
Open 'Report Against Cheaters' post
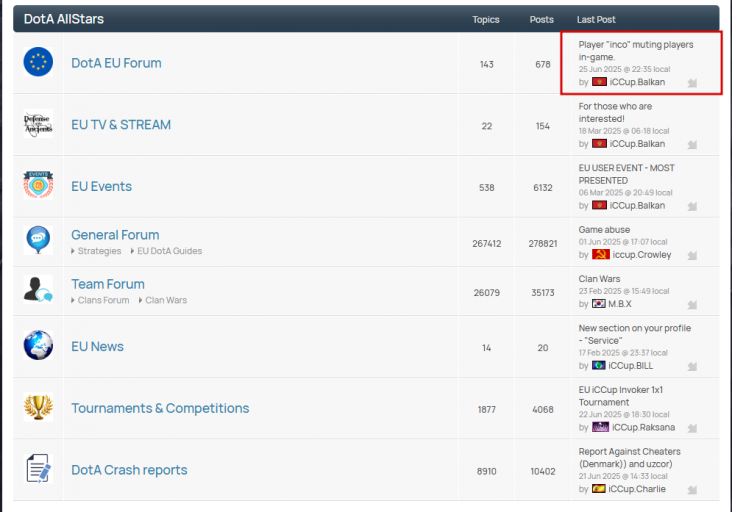(x=629, y=457)
